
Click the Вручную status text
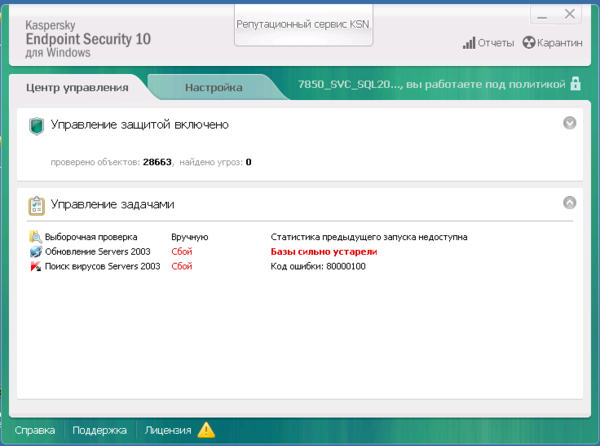pos(190,237)
